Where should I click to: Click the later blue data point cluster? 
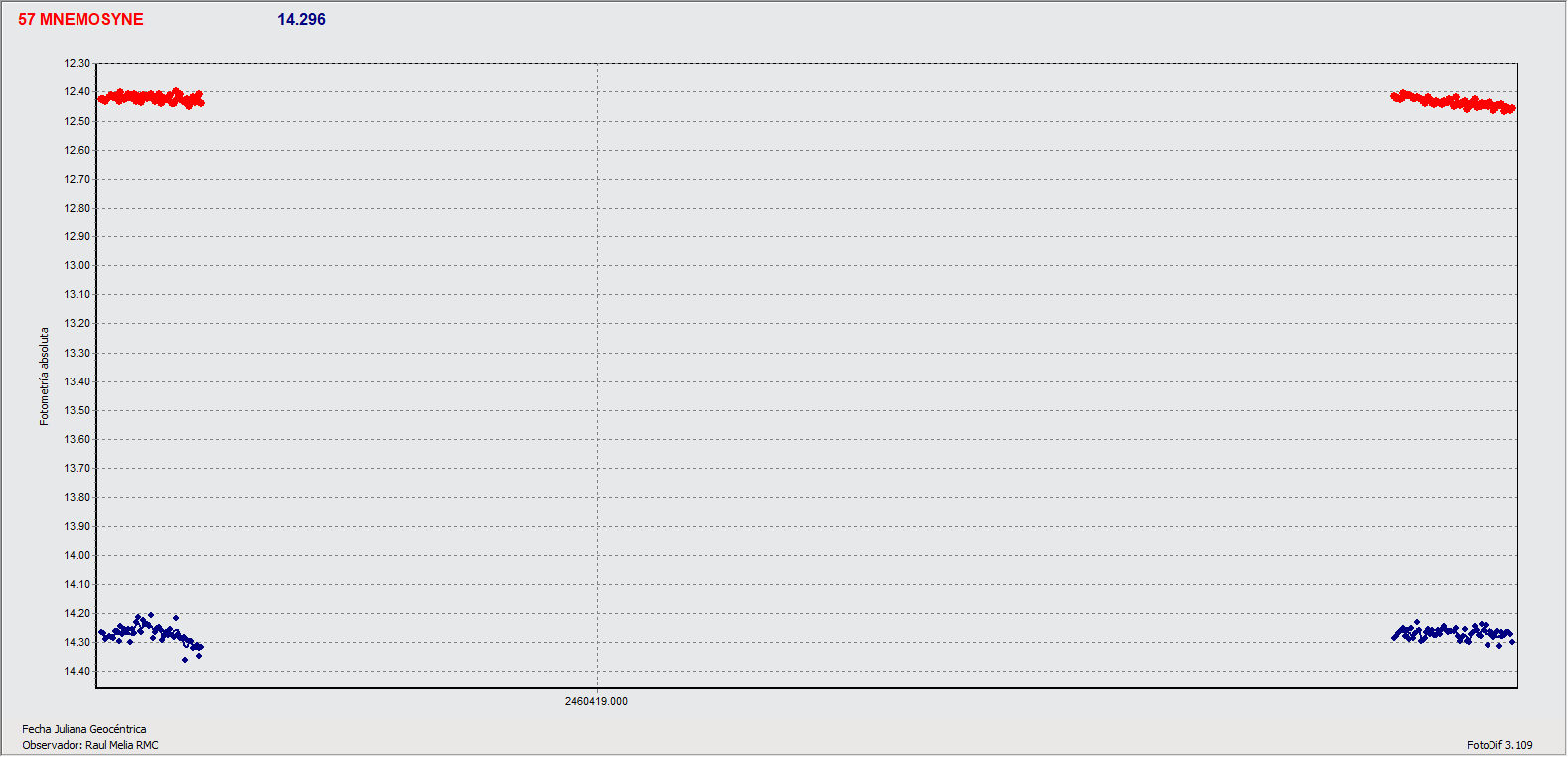click(1452, 633)
